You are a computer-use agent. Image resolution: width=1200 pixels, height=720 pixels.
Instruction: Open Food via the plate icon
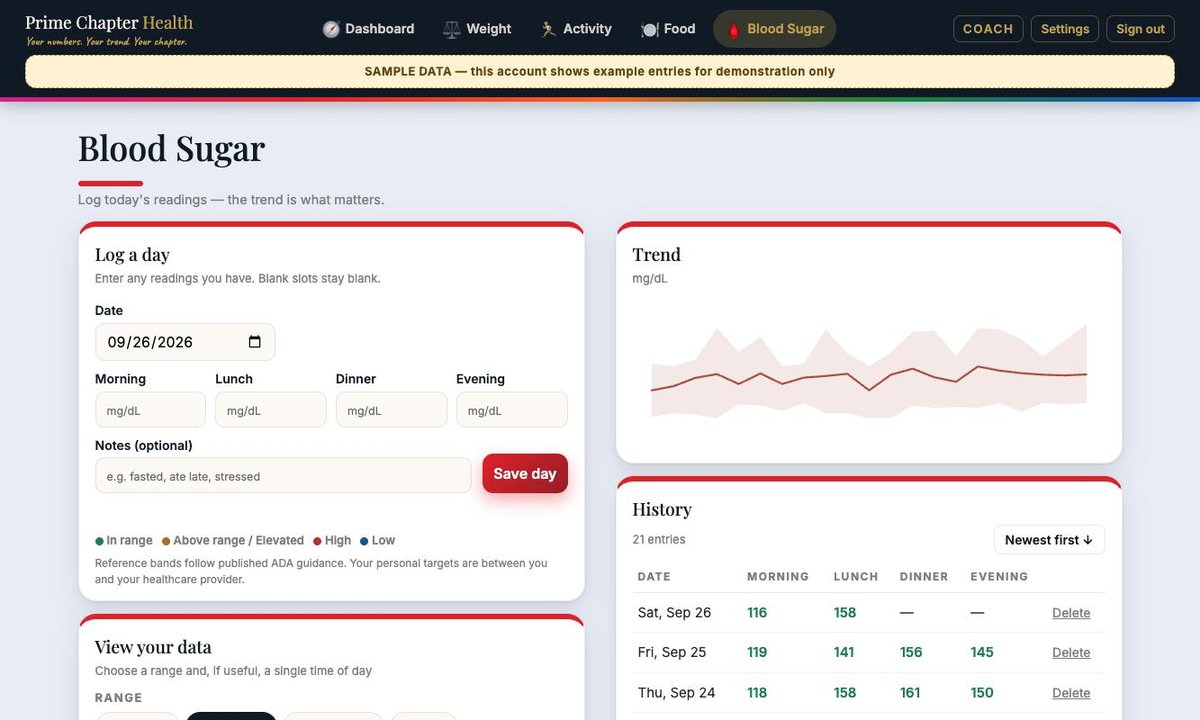[x=650, y=29]
